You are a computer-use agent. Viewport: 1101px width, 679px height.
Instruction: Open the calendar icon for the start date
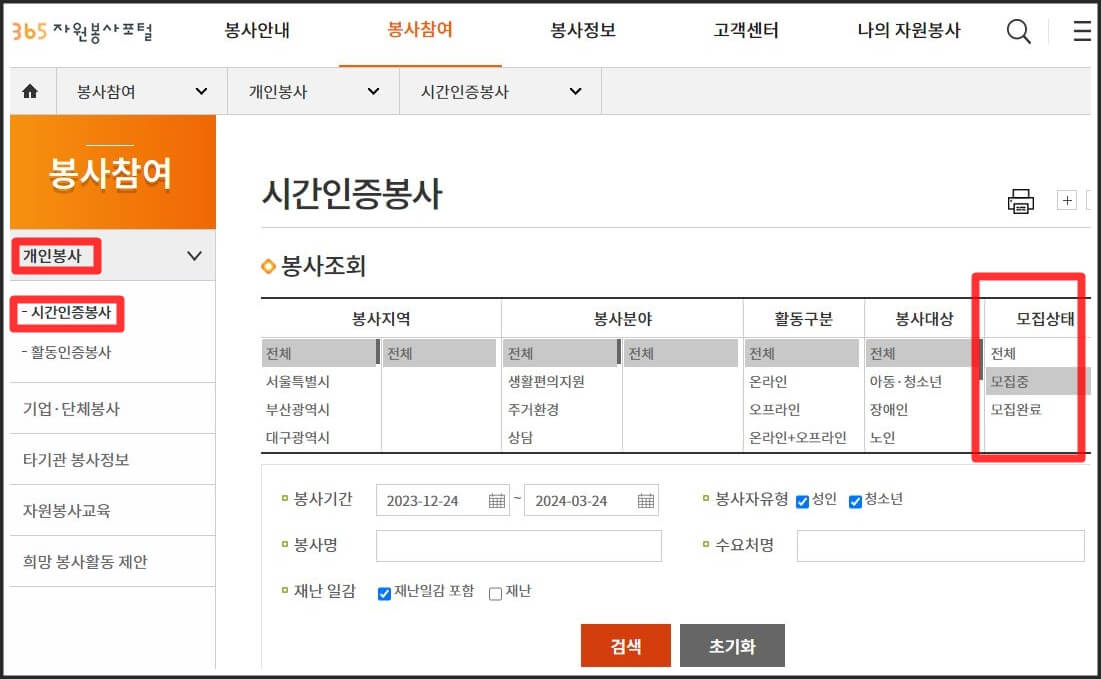pos(497,500)
